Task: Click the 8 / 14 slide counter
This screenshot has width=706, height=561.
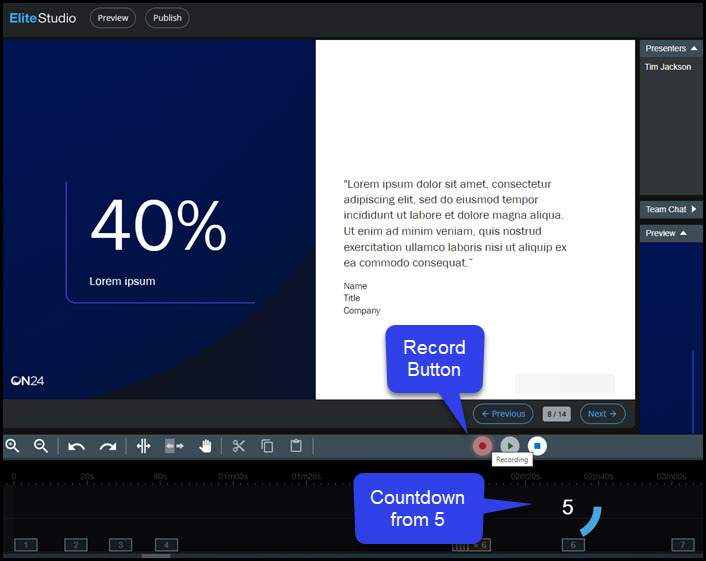Action: [x=557, y=414]
